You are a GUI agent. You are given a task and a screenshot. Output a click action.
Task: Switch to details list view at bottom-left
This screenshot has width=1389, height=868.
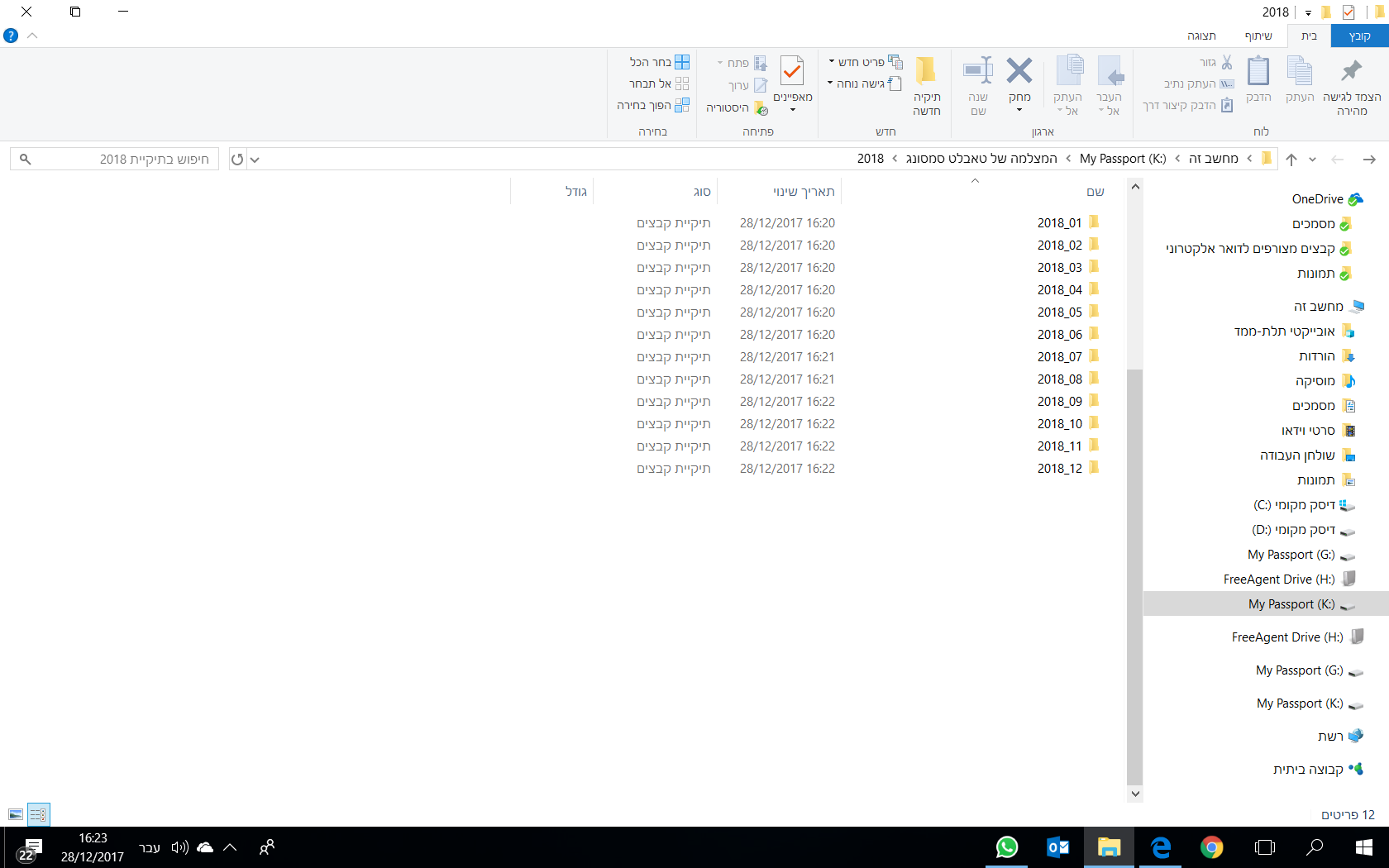[x=39, y=814]
